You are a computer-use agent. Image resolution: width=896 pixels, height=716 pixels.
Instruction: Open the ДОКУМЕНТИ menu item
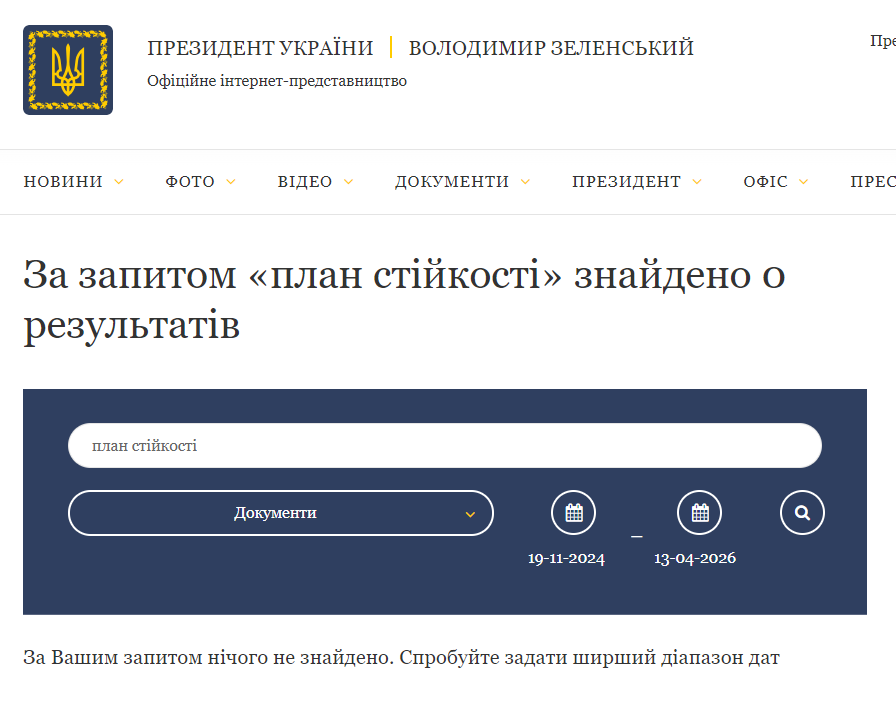tap(453, 182)
